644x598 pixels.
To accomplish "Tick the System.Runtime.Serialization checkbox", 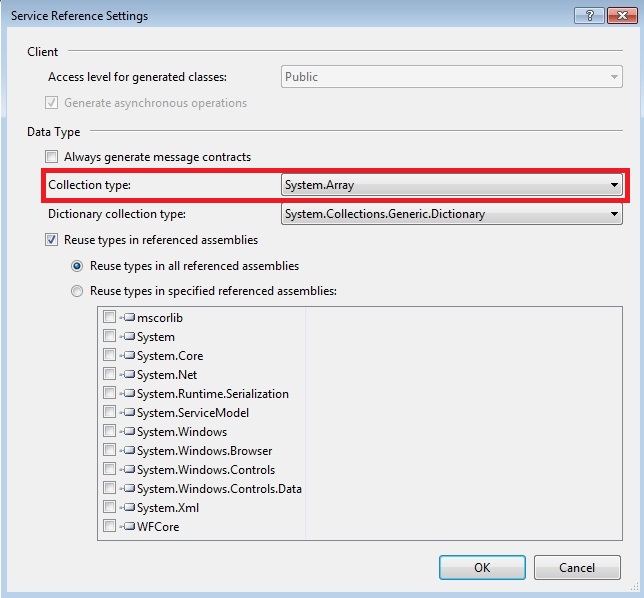I will (109, 394).
